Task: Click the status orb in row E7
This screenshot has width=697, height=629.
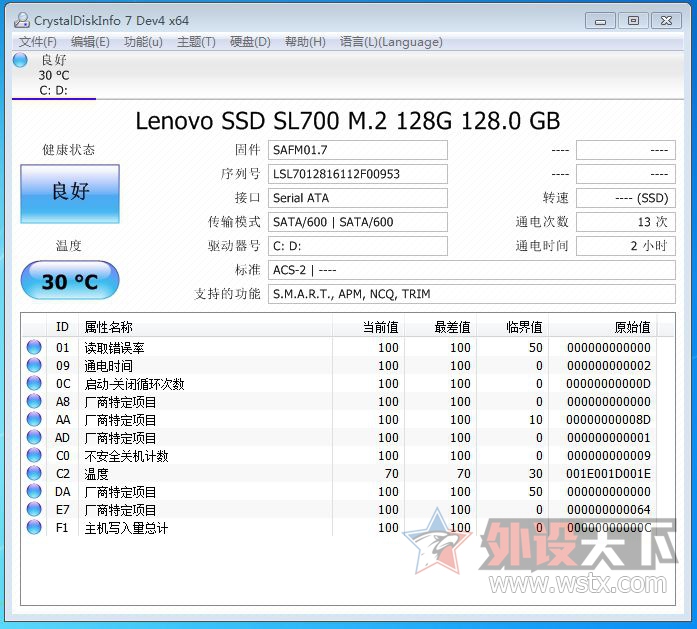Action: [34, 509]
